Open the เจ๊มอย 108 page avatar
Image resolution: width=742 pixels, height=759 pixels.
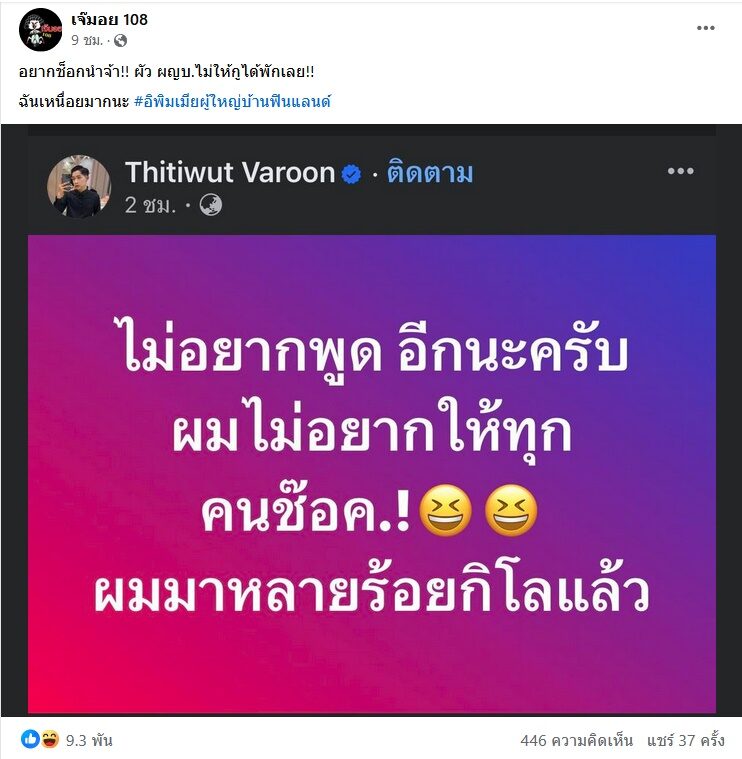[41, 30]
